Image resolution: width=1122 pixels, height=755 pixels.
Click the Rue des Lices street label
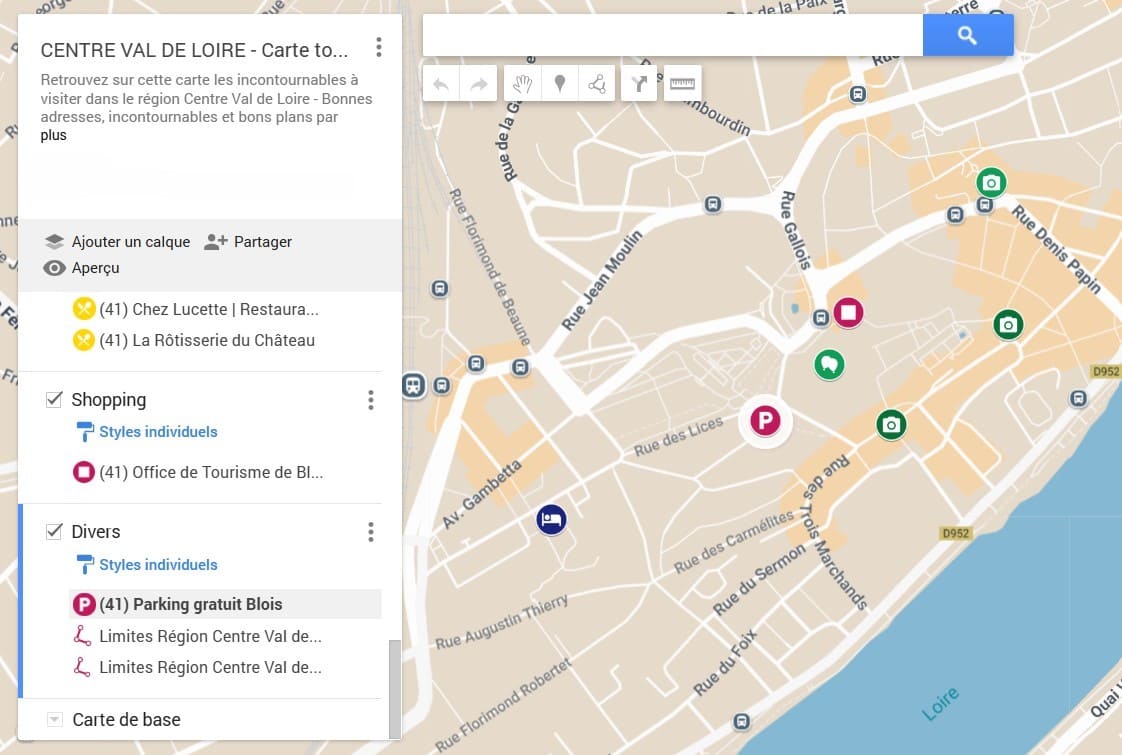(678, 437)
